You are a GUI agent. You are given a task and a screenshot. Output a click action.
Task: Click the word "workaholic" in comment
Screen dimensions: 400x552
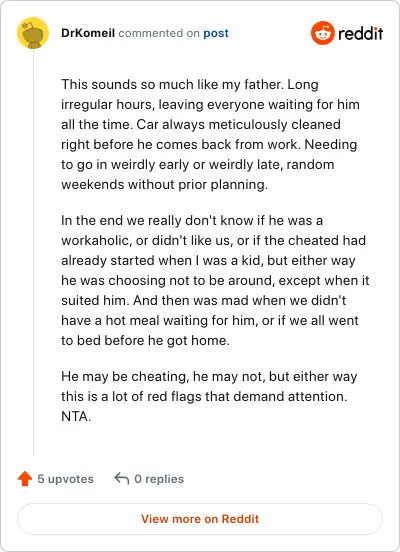(96, 240)
